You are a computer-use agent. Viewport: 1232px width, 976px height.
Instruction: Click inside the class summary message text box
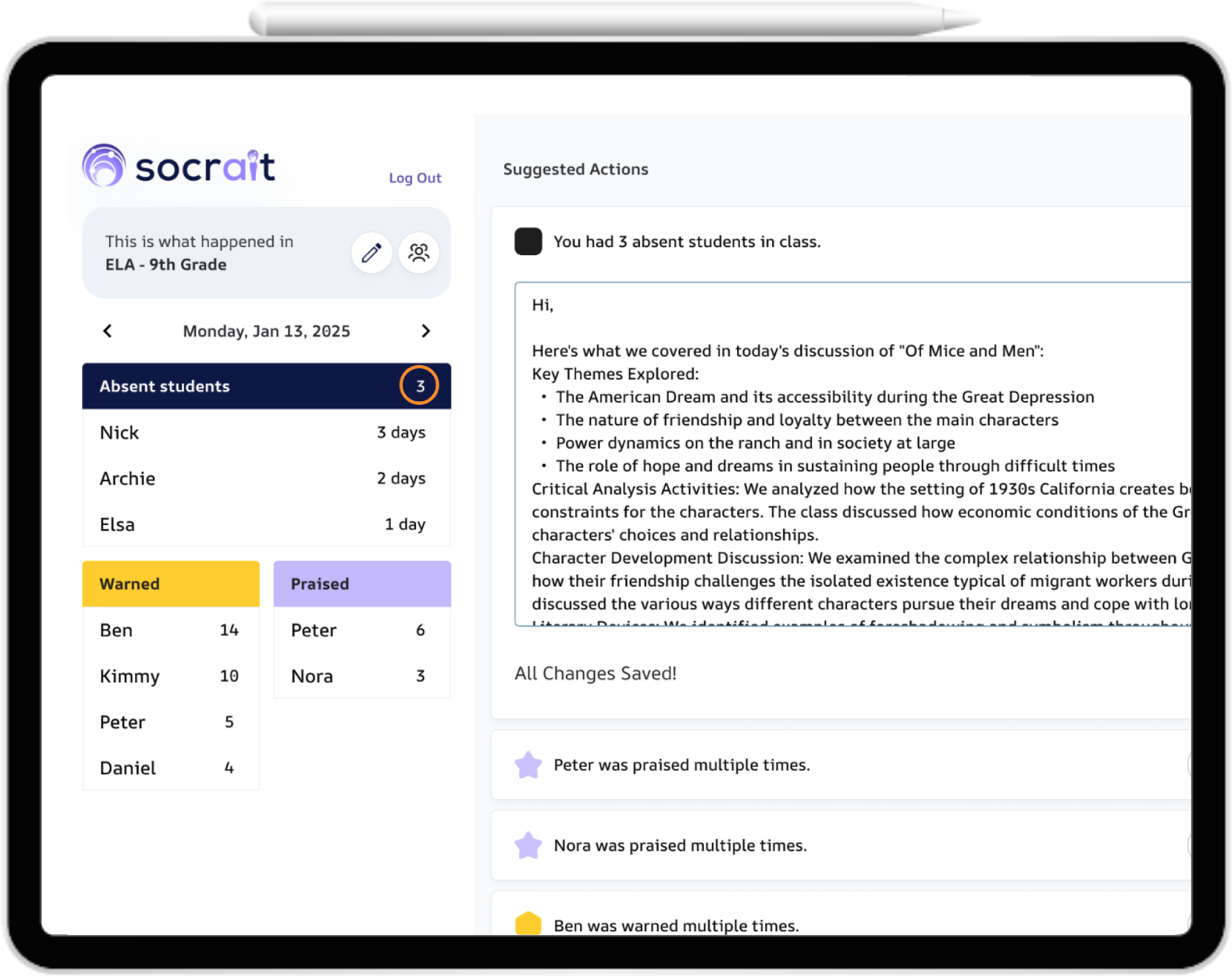click(x=851, y=455)
